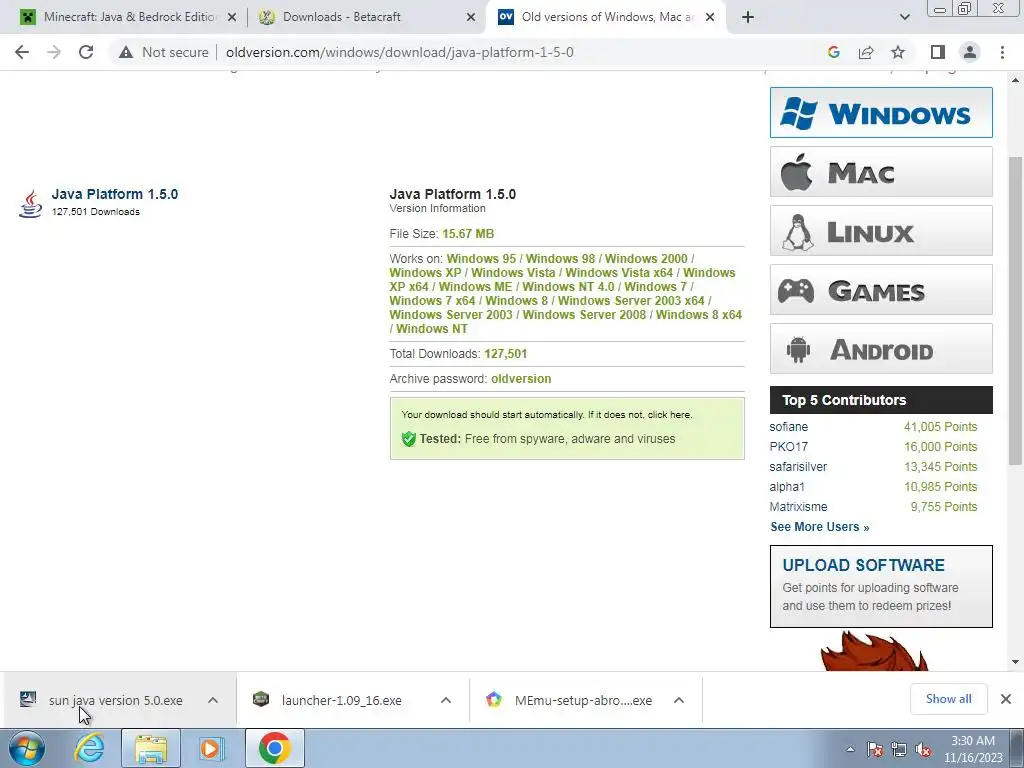Image resolution: width=1024 pixels, height=768 pixels.
Task: Click the Java coffee cup icon
Action: tap(30, 204)
